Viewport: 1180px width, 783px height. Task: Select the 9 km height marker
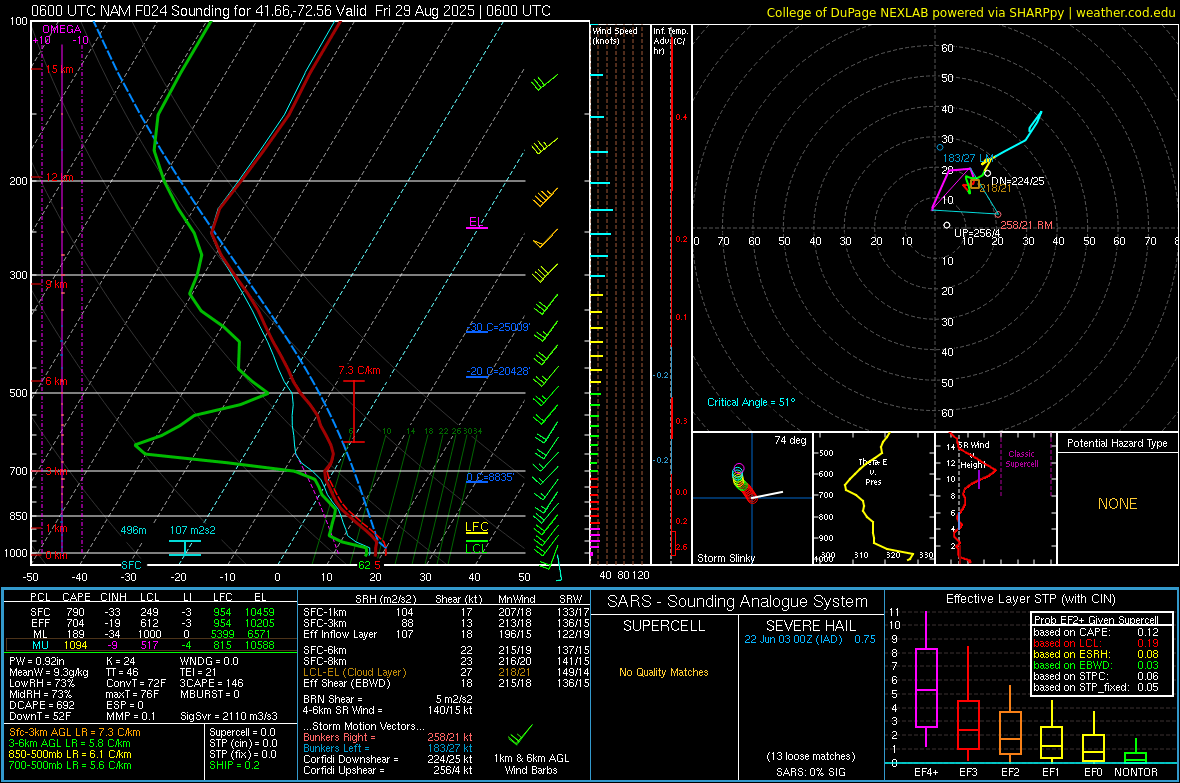[56, 285]
